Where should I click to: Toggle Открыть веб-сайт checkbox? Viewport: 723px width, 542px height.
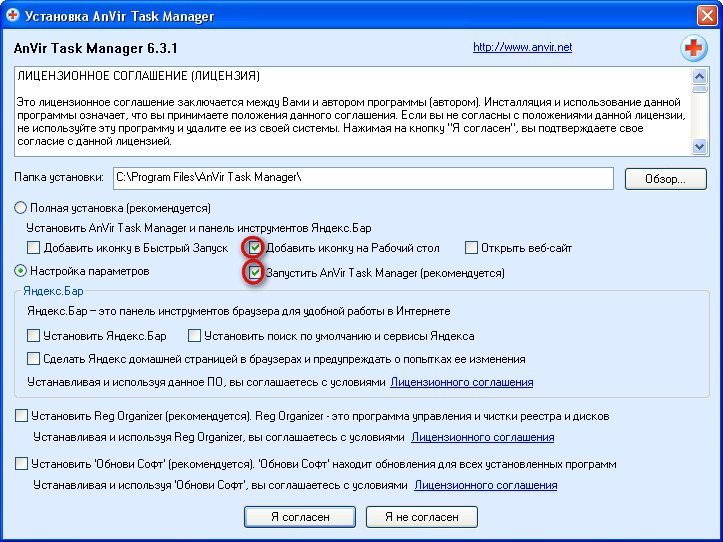(472, 247)
